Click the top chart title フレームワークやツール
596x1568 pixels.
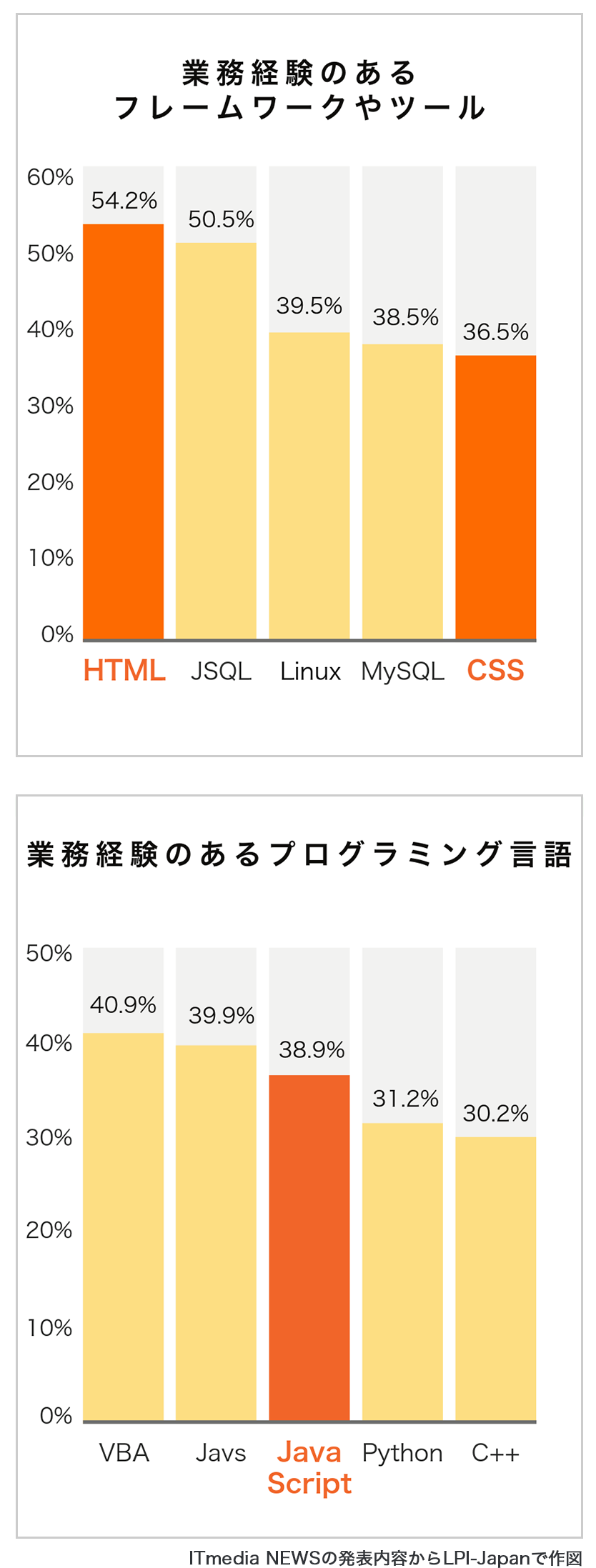(x=299, y=108)
